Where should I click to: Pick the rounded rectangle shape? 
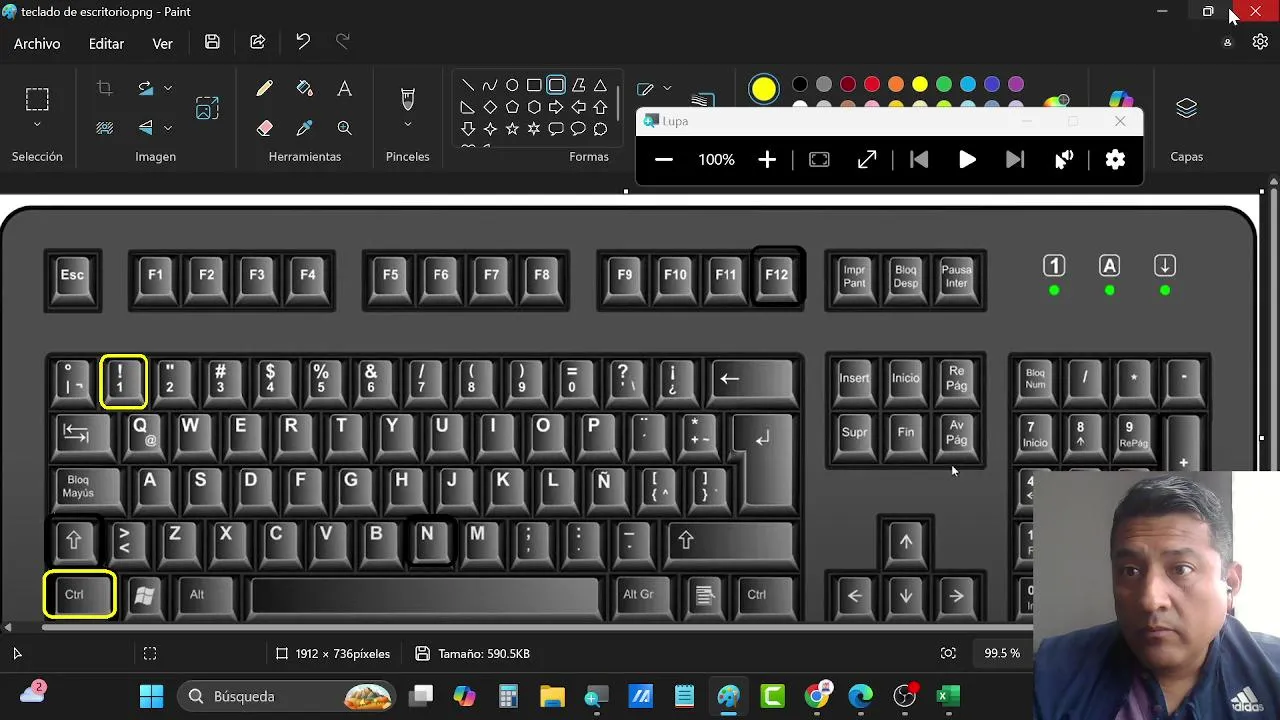pos(556,85)
